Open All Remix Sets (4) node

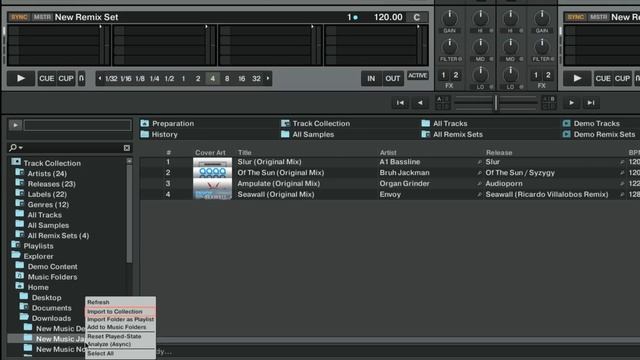coord(58,236)
